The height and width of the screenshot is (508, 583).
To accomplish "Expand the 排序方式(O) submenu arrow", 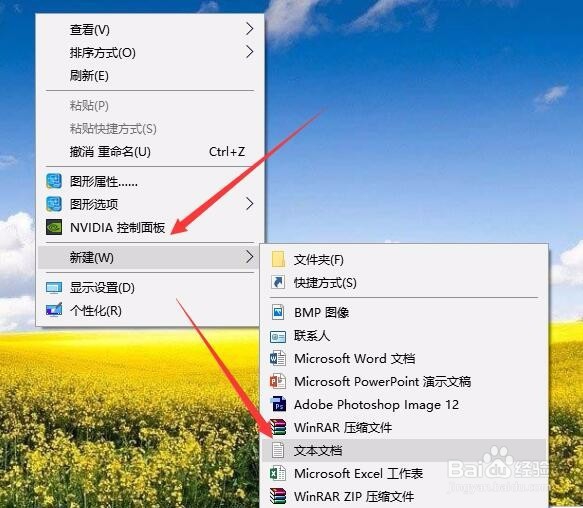I will 249,52.
